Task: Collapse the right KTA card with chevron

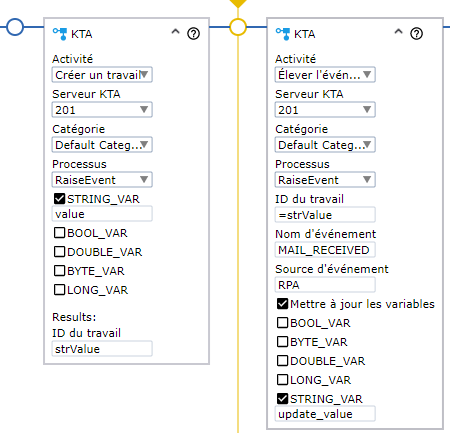Action: (398, 32)
